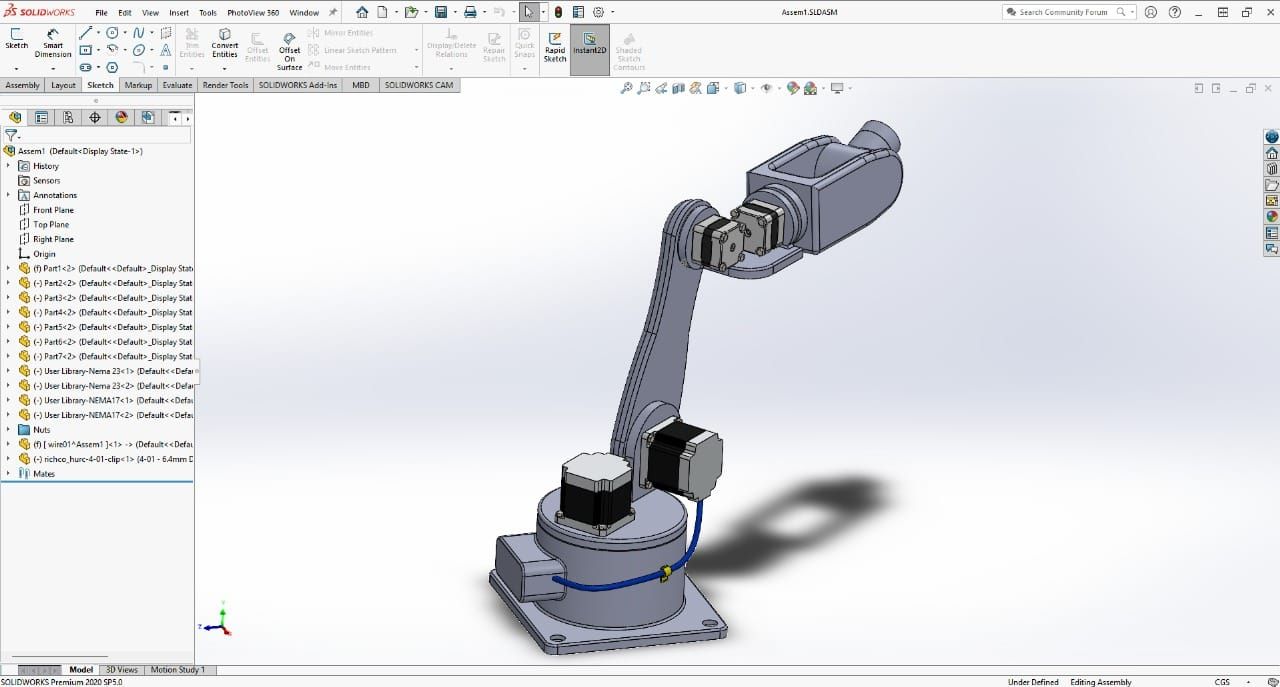Image resolution: width=1280 pixels, height=687 pixels.
Task: Open the Motion Study 1 tab
Action: pyautogui.click(x=177, y=670)
